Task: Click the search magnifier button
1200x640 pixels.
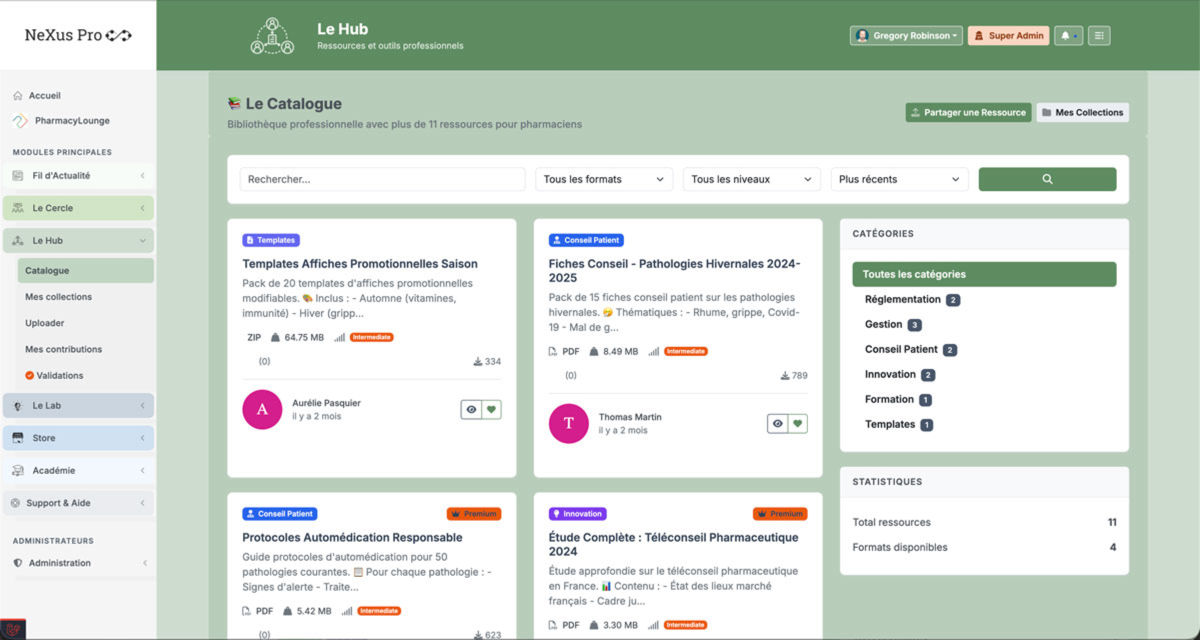Action: pos(1047,179)
